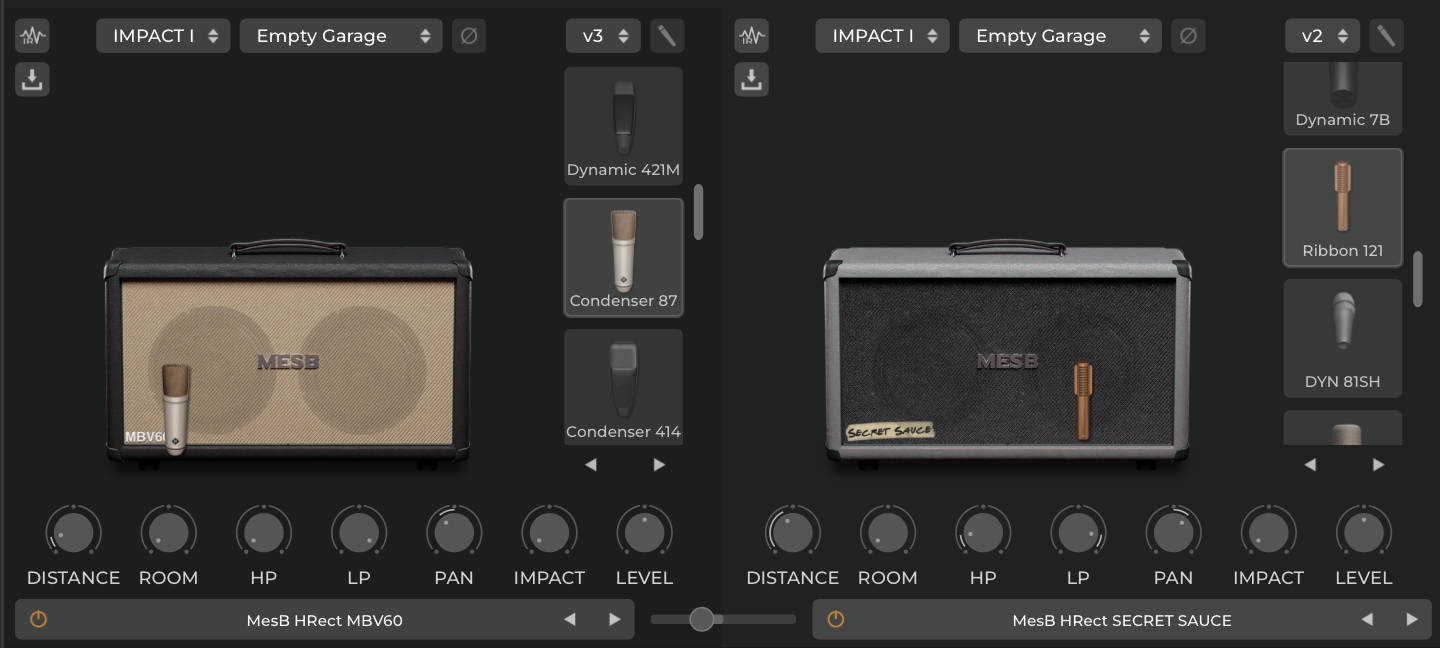
Task: Disable power for MesB HRect SECRET SAUCE
Action: (x=836, y=620)
